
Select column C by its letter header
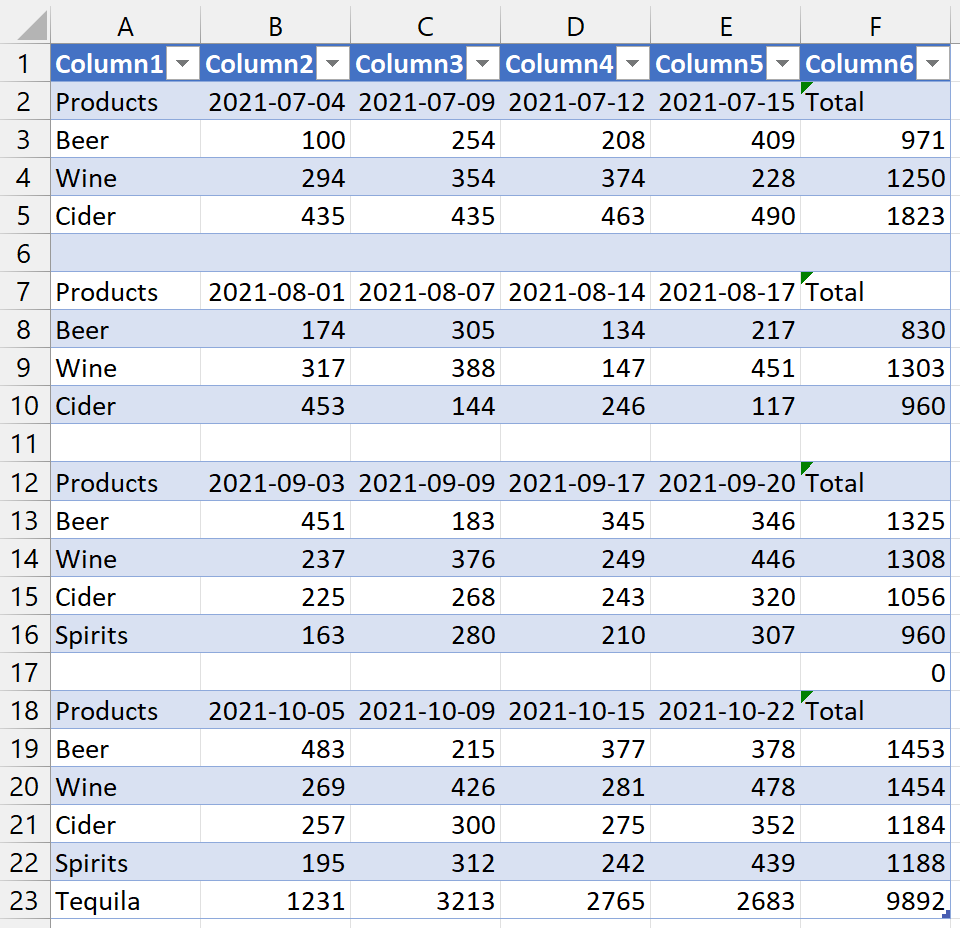point(426,26)
